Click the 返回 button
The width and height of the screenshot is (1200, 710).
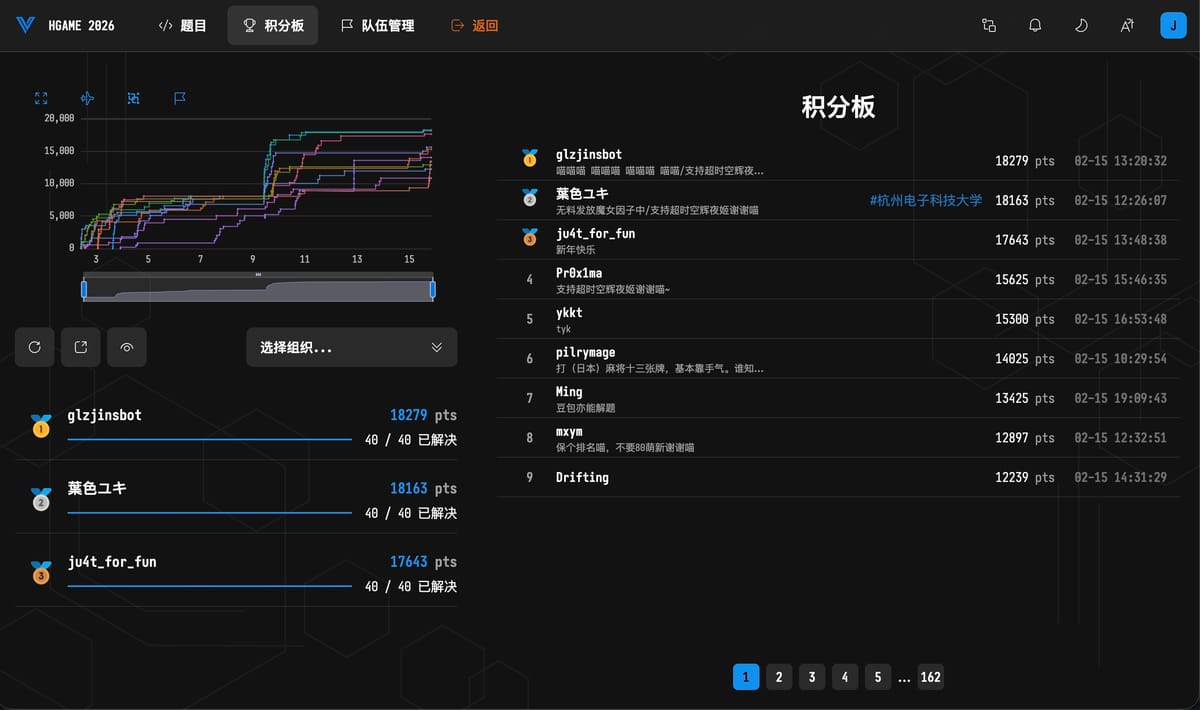pyautogui.click(x=473, y=25)
